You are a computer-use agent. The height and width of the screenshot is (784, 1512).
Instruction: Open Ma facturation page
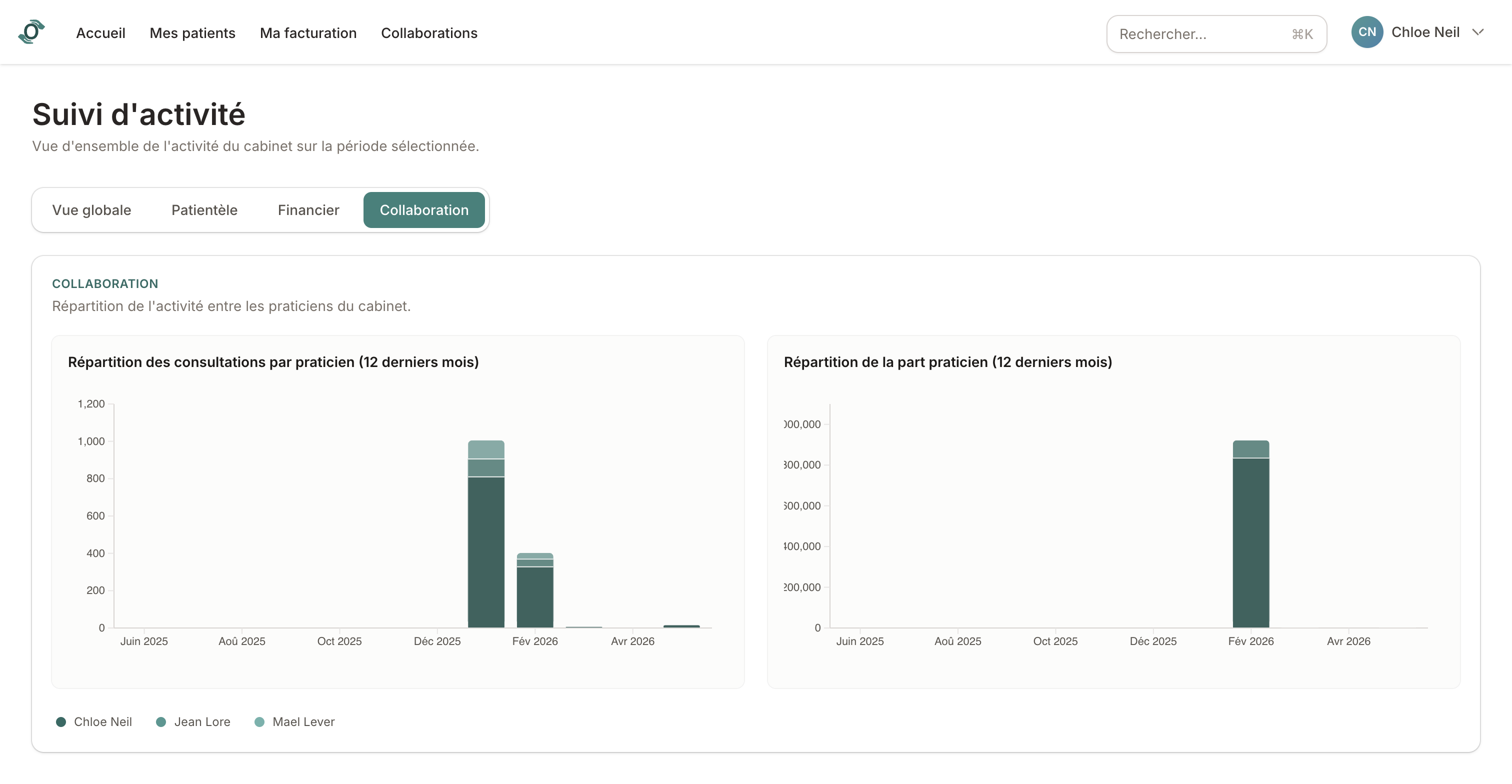[x=308, y=33]
